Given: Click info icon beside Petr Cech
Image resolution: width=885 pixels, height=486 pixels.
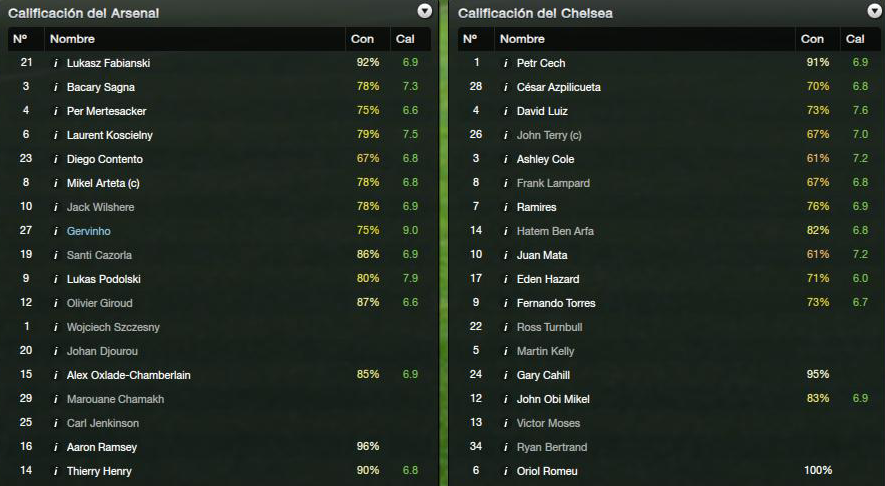Looking at the screenshot, I should pos(505,63).
